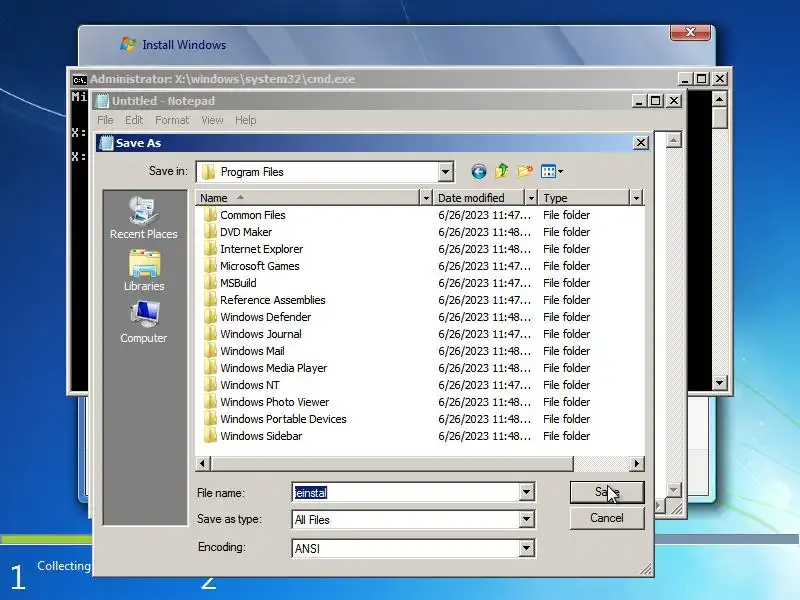Maximize the Notepad window
Image resolution: width=800 pixels, height=600 pixels.
[656, 101]
